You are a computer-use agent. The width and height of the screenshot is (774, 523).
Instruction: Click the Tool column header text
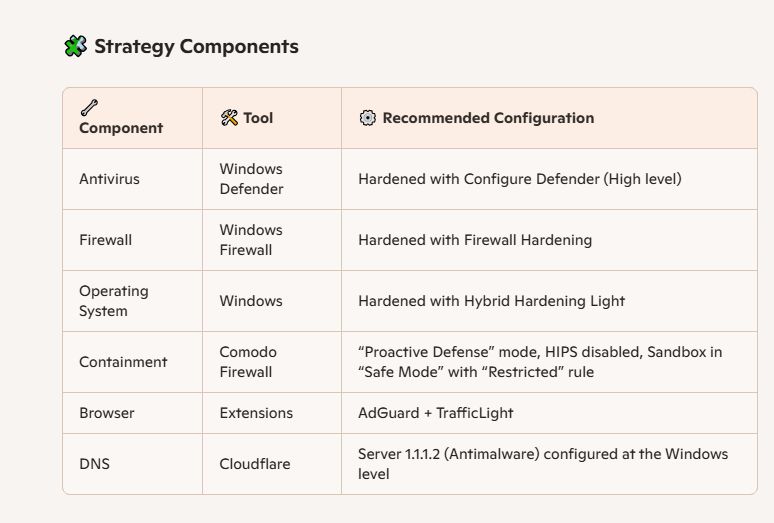click(258, 118)
